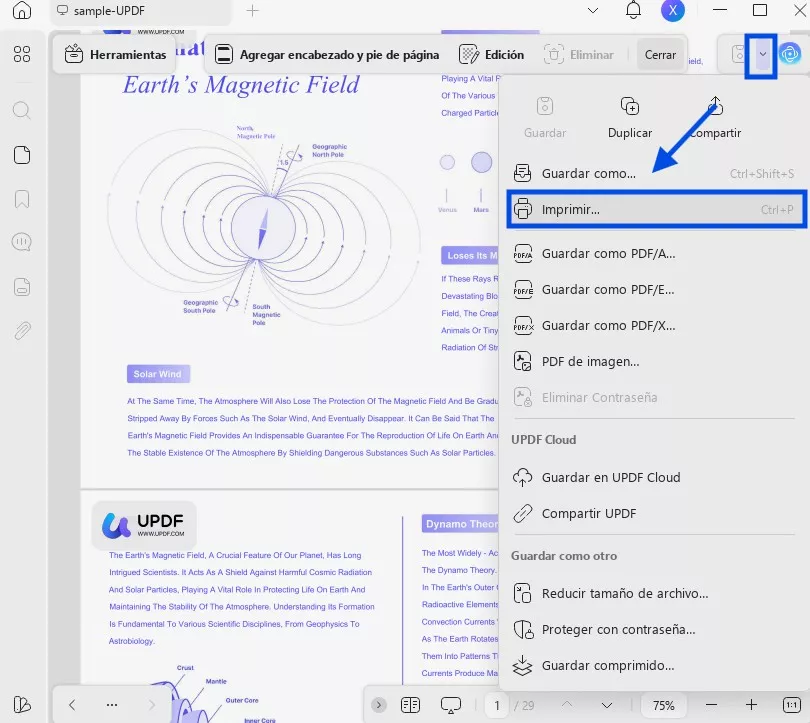Screen dimensions: 810x723
Task: Zoom out with the minus icon
Action: coord(711,705)
